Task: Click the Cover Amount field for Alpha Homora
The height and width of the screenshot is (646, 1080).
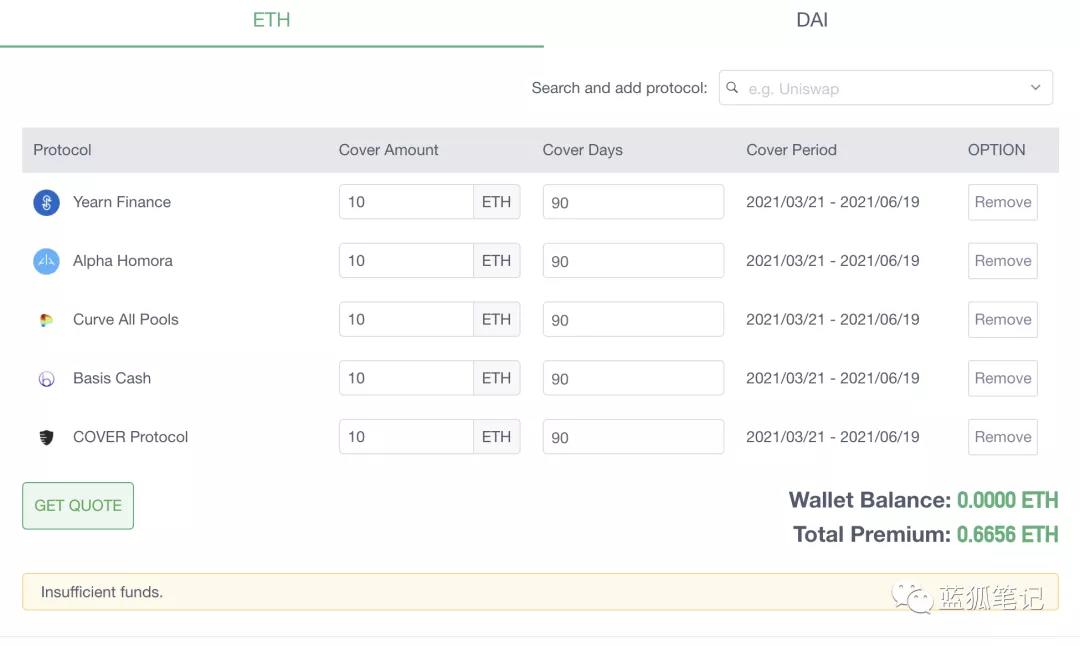Action: tap(405, 260)
